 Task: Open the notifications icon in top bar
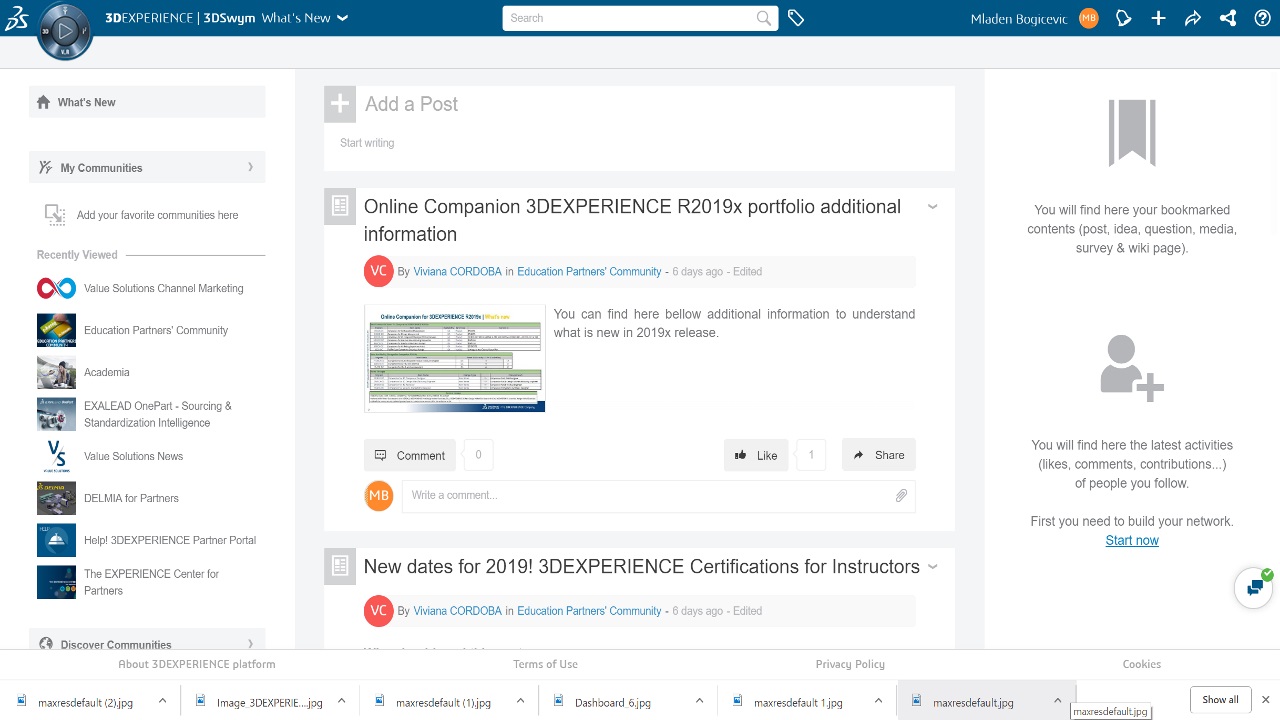(1124, 18)
